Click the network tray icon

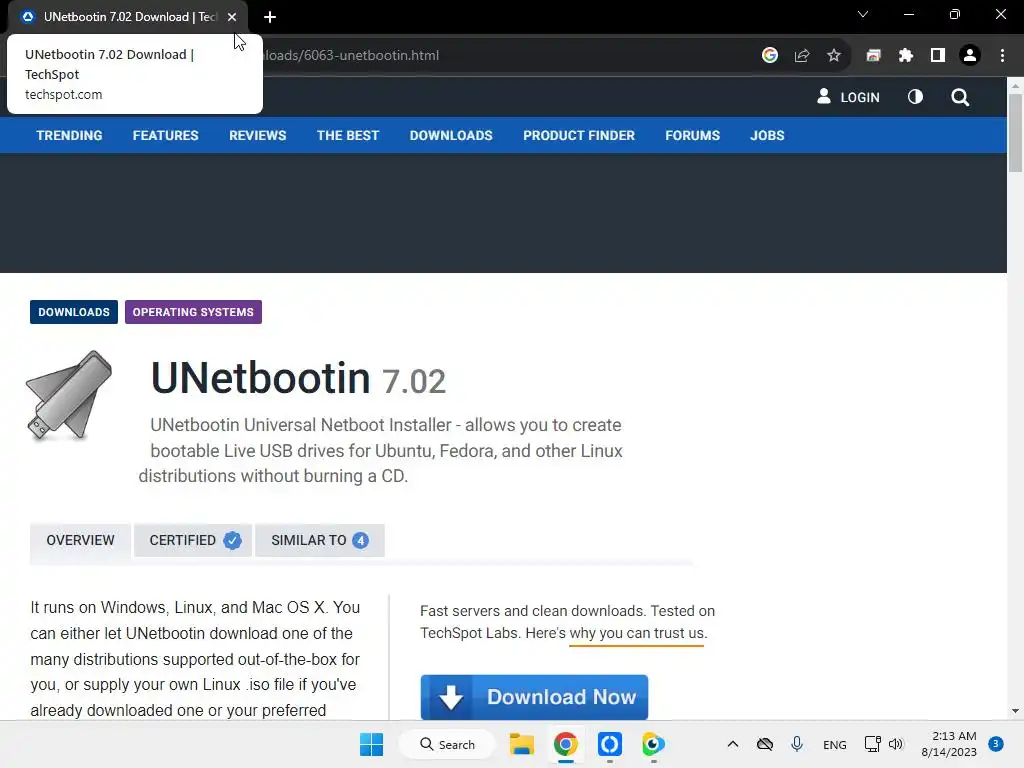click(872, 744)
